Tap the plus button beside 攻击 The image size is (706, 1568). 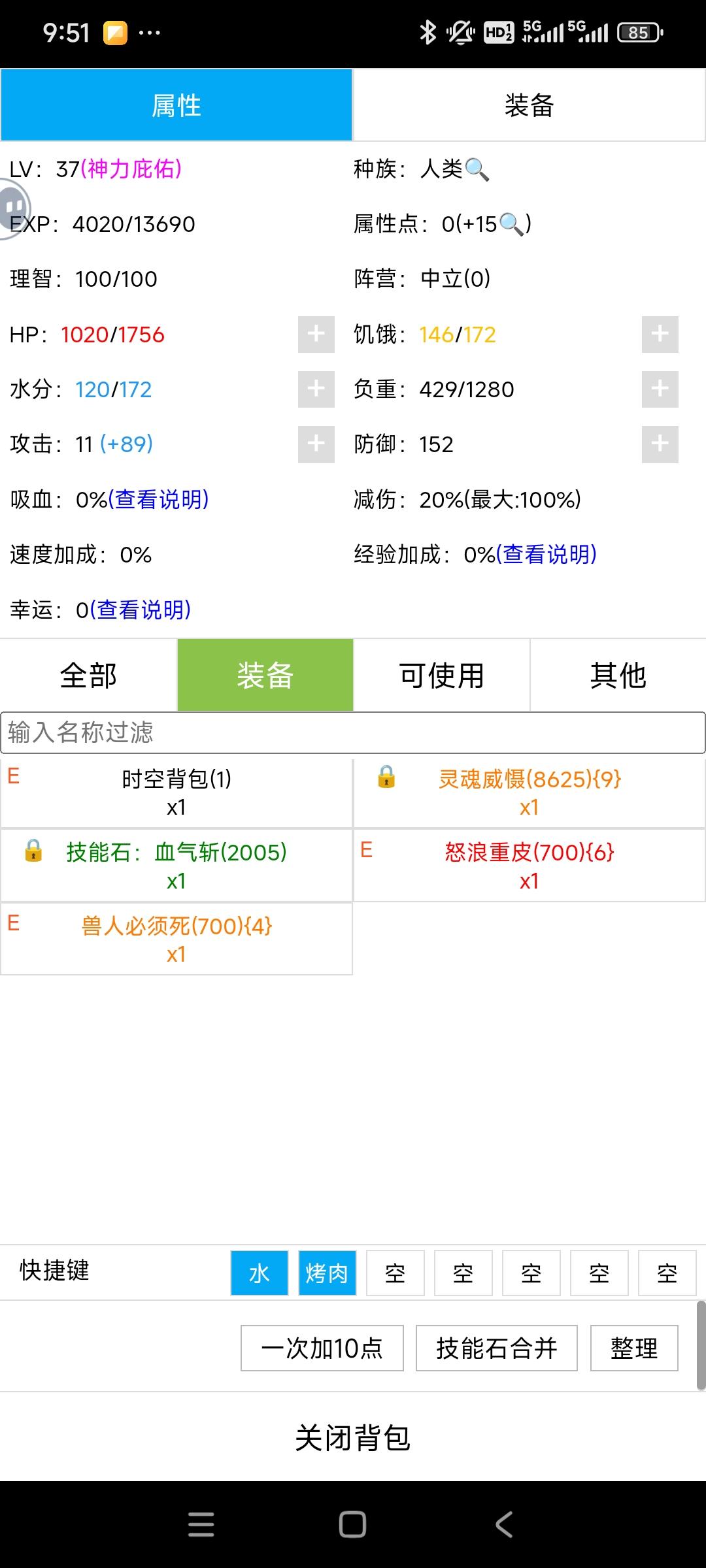[x=316, y=444]
